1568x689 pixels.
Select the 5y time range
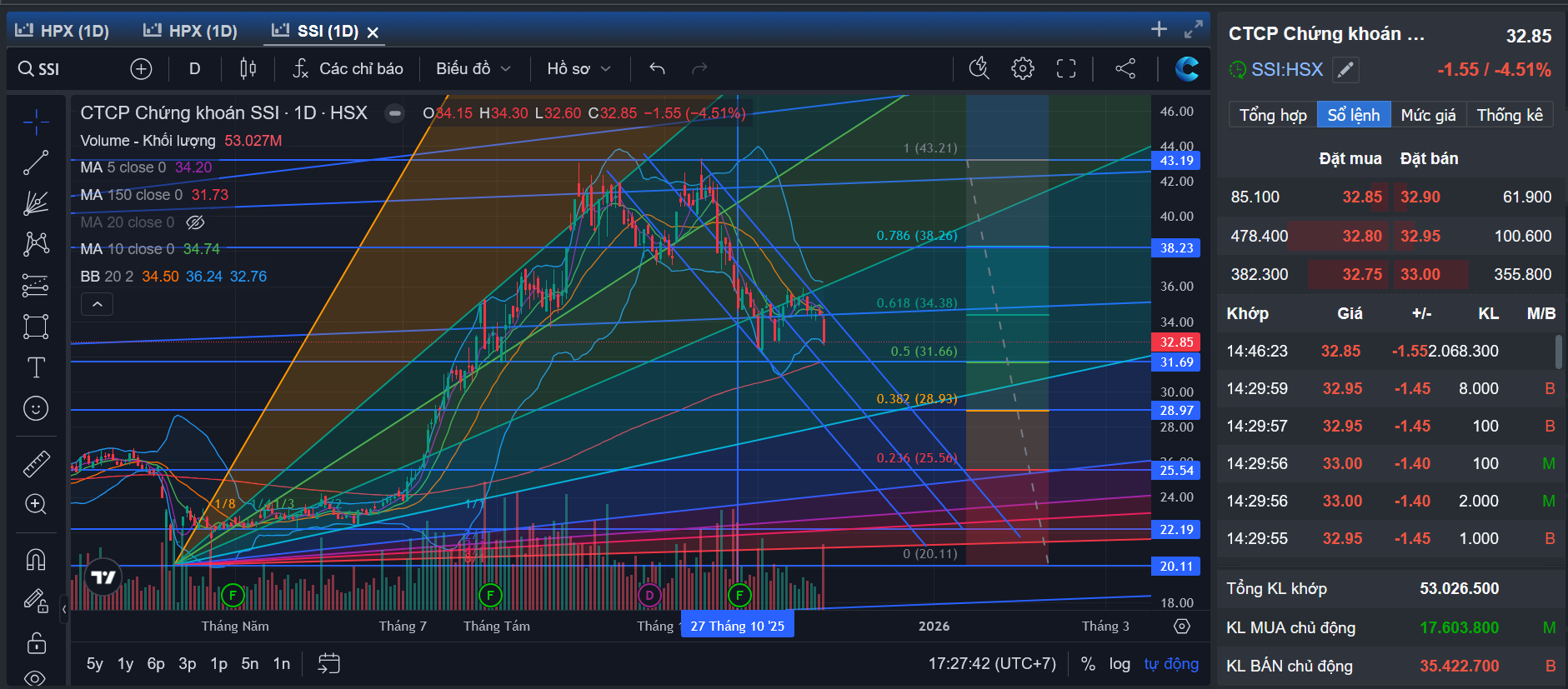pos(95,664)
